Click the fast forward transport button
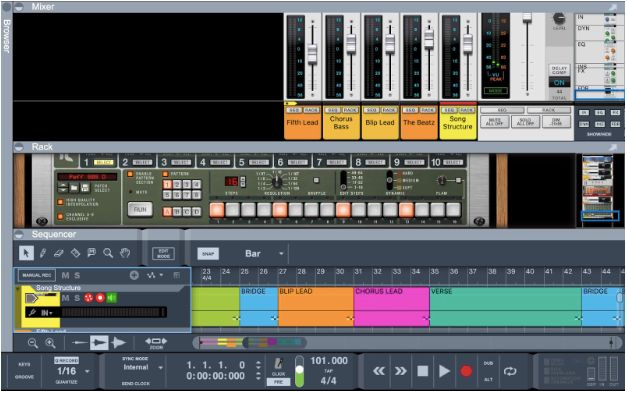 point(400,371)
